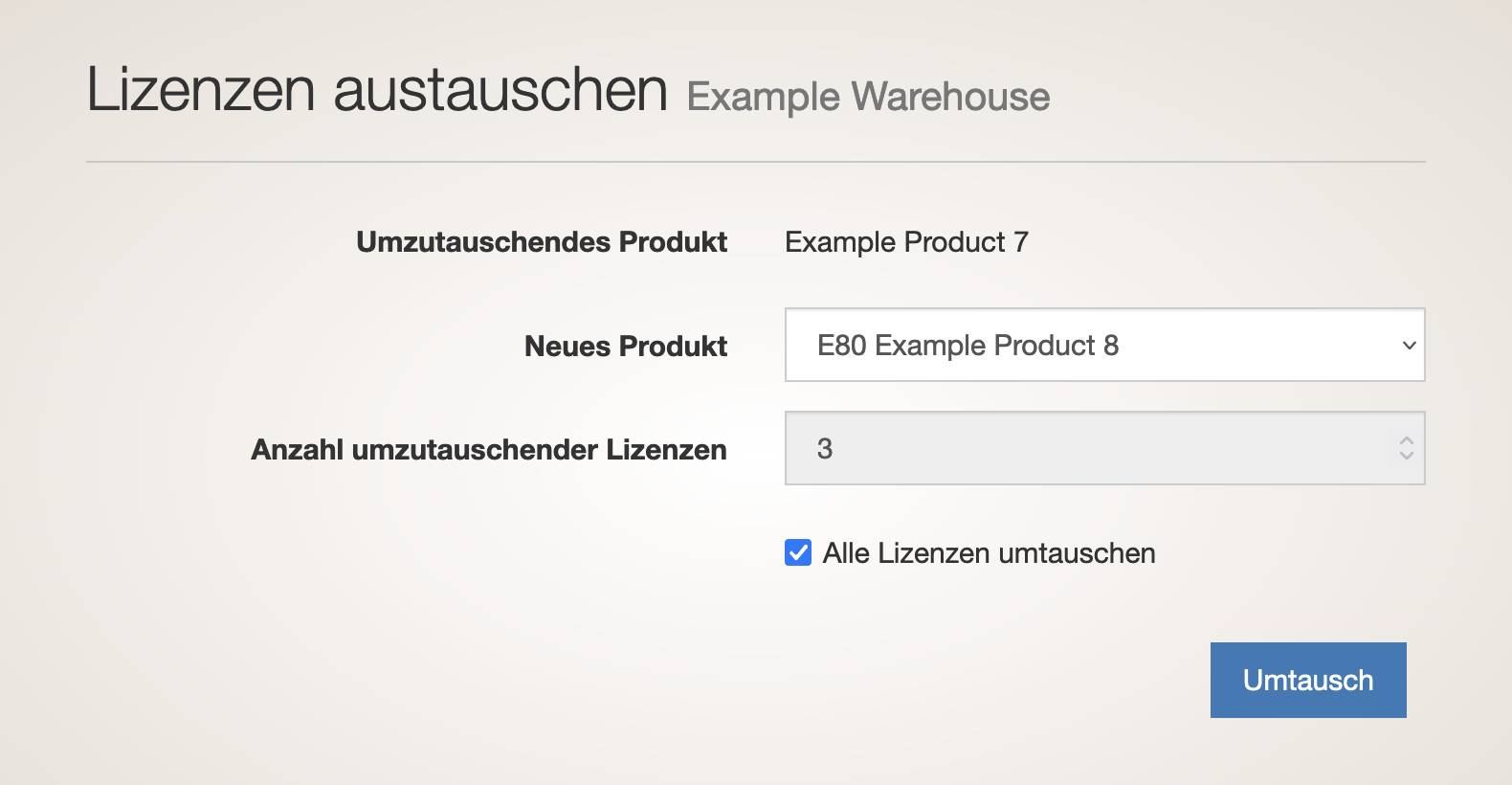Increase license count with up stepper arrow
Image resolution: width=1512 pixels, height=785 pixels.
click(x=1406, y=441)
